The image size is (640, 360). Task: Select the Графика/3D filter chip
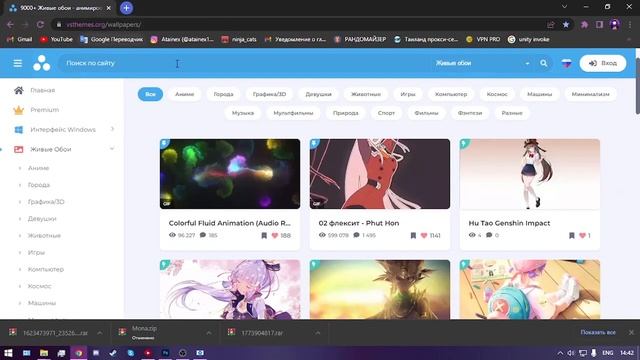(x=269, y=94)
